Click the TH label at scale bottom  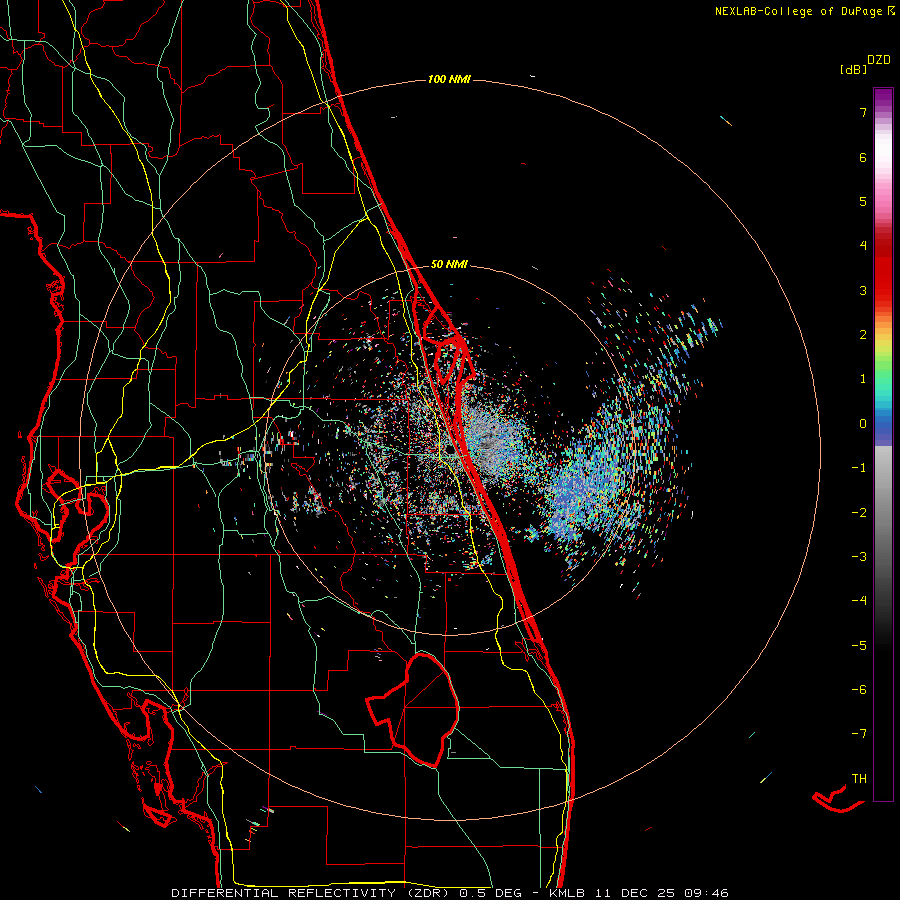859,779
